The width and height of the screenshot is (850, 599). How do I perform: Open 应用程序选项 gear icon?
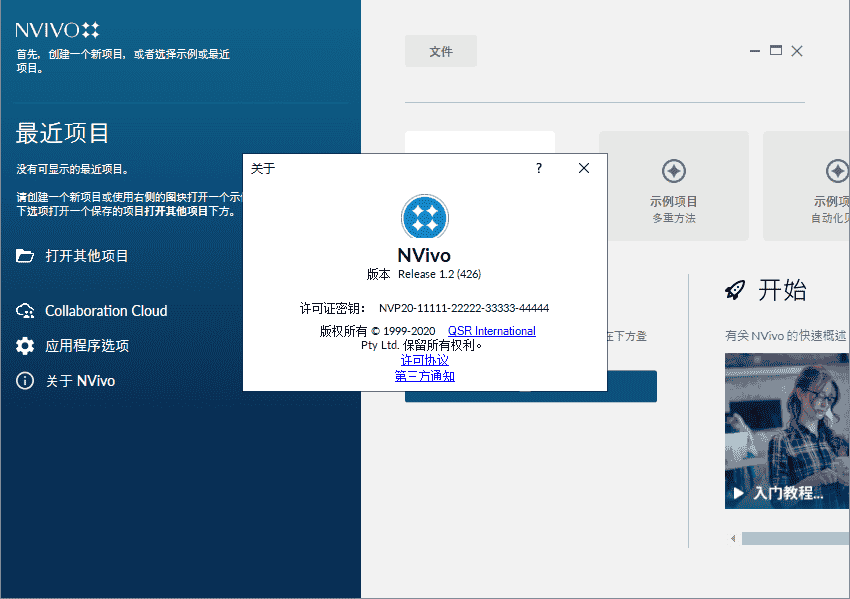[x=24, y=346]
